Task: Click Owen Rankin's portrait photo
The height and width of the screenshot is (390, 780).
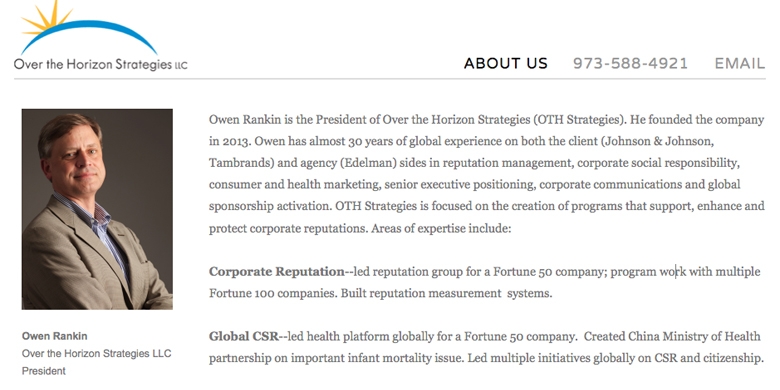Action: (x=97, y=209)
